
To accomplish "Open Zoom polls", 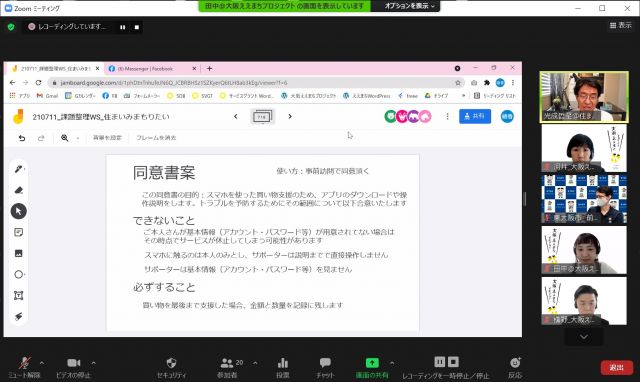I will [282, 367].
